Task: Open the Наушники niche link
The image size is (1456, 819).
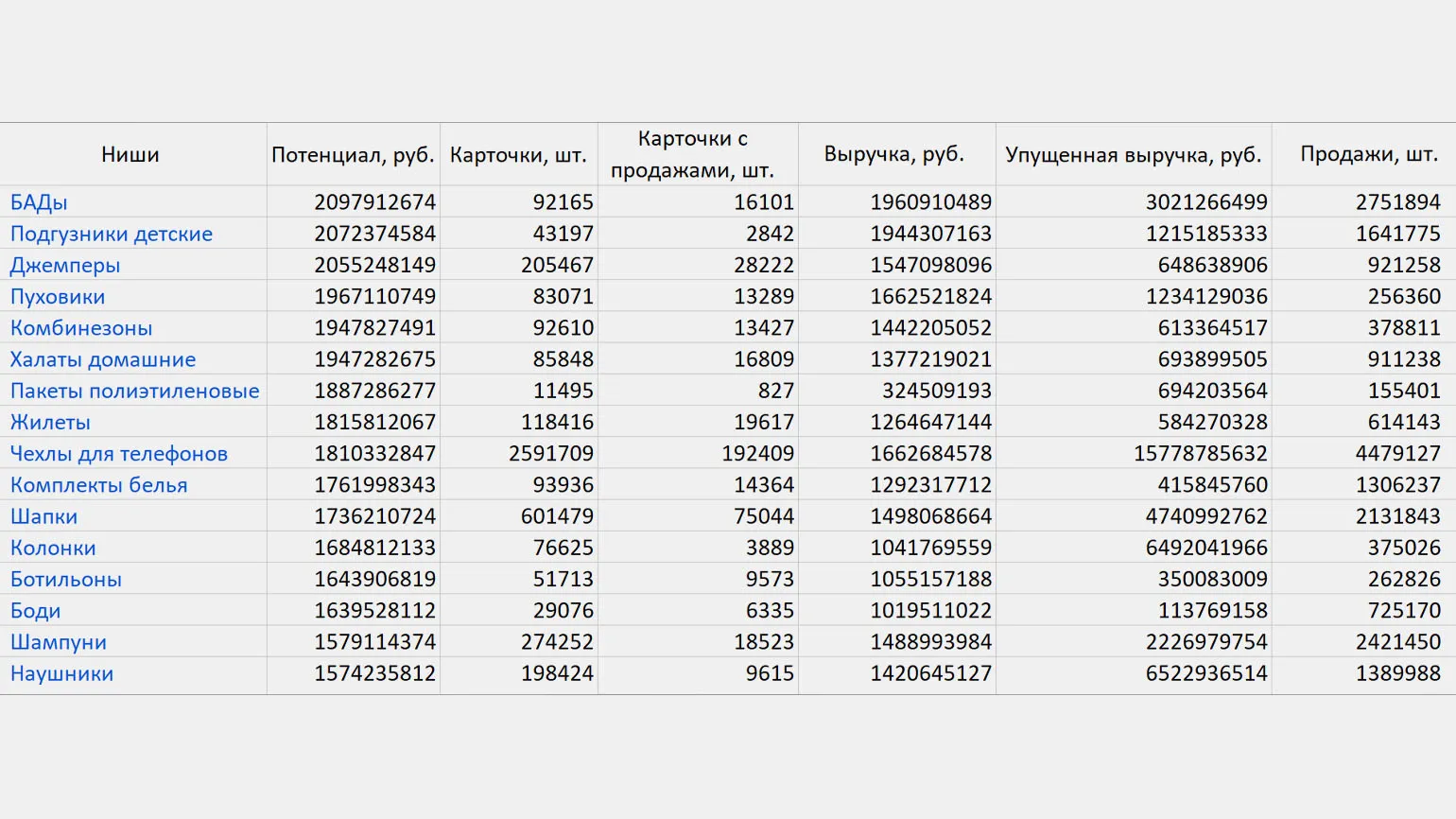Action: [61, 673]
